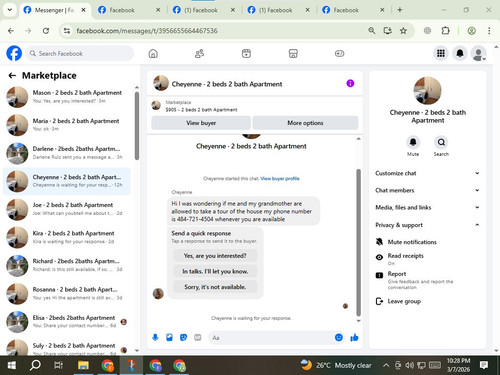Open Windows Start menu
Image resolution: width=500 pixels, height=375 pixels.
[12, 365]
